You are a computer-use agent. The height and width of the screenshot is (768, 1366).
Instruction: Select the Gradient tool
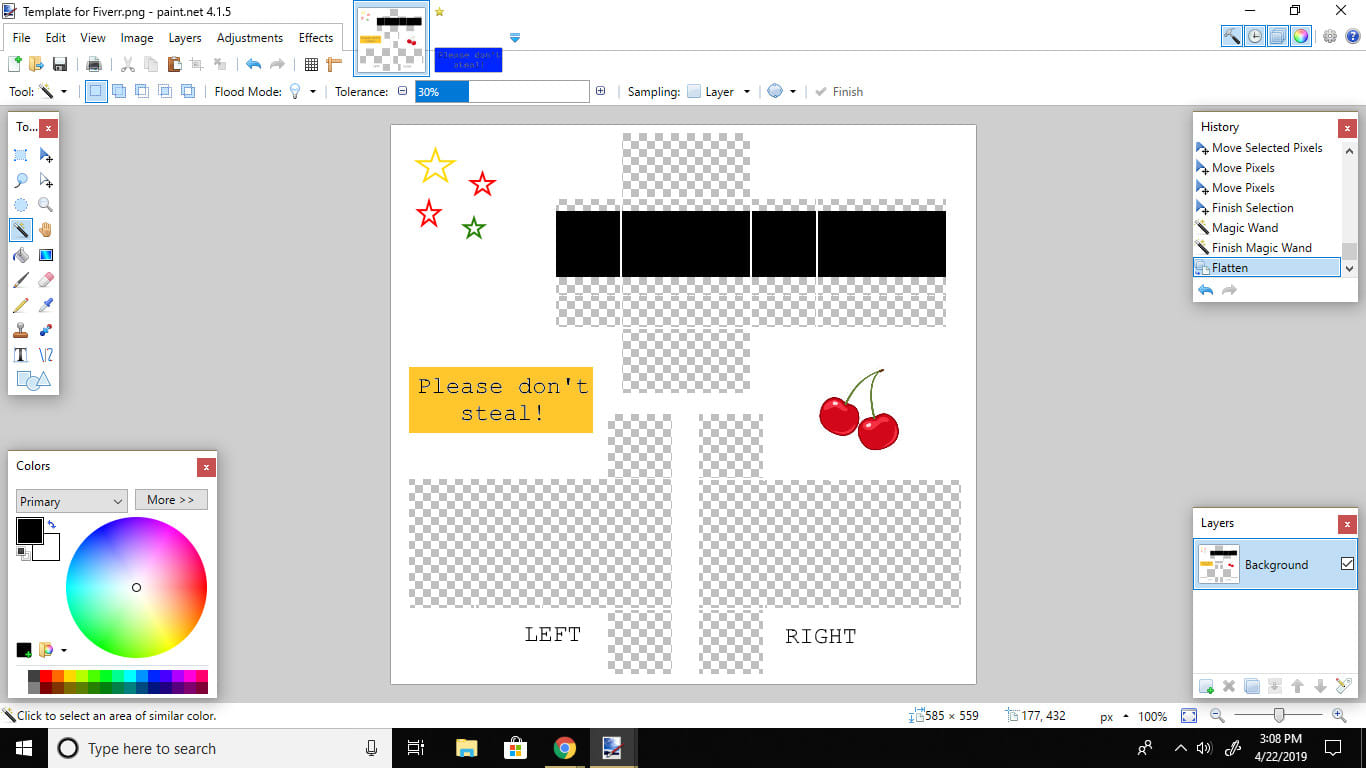(45, 255)
